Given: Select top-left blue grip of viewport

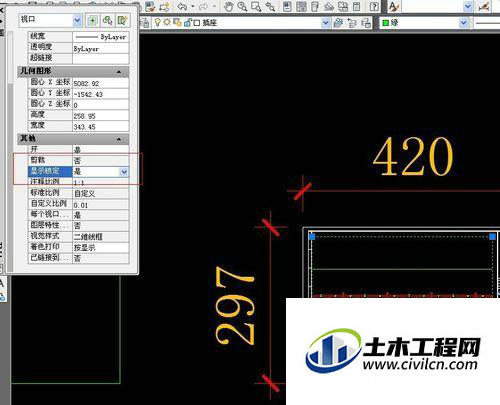Looking at the screenshot, I should click(x=312, y=237).
